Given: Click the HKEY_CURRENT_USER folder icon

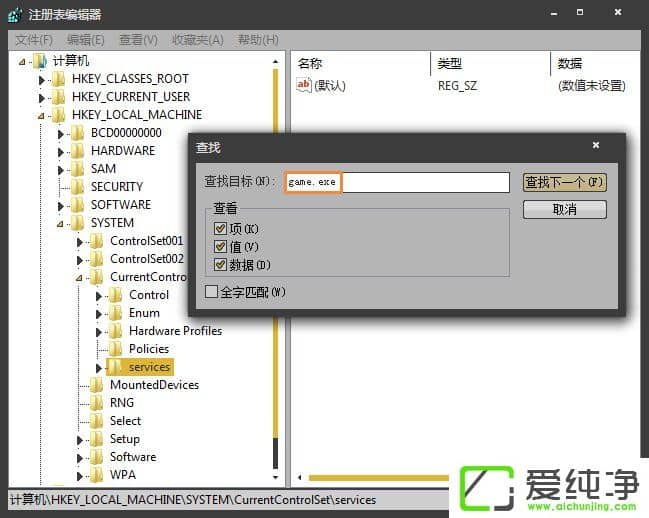Looking at the screenshot, I should click(x=59, y=97).
